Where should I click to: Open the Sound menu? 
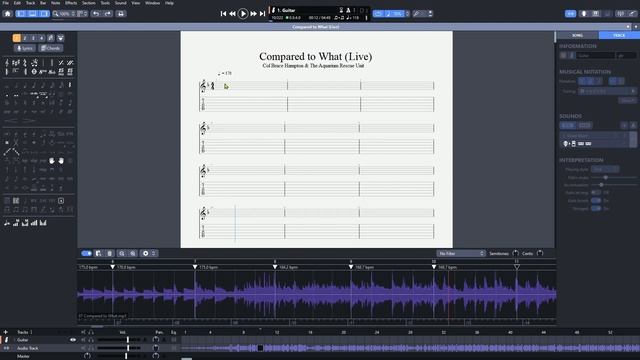pyautogui.click(x=120, y=3)
